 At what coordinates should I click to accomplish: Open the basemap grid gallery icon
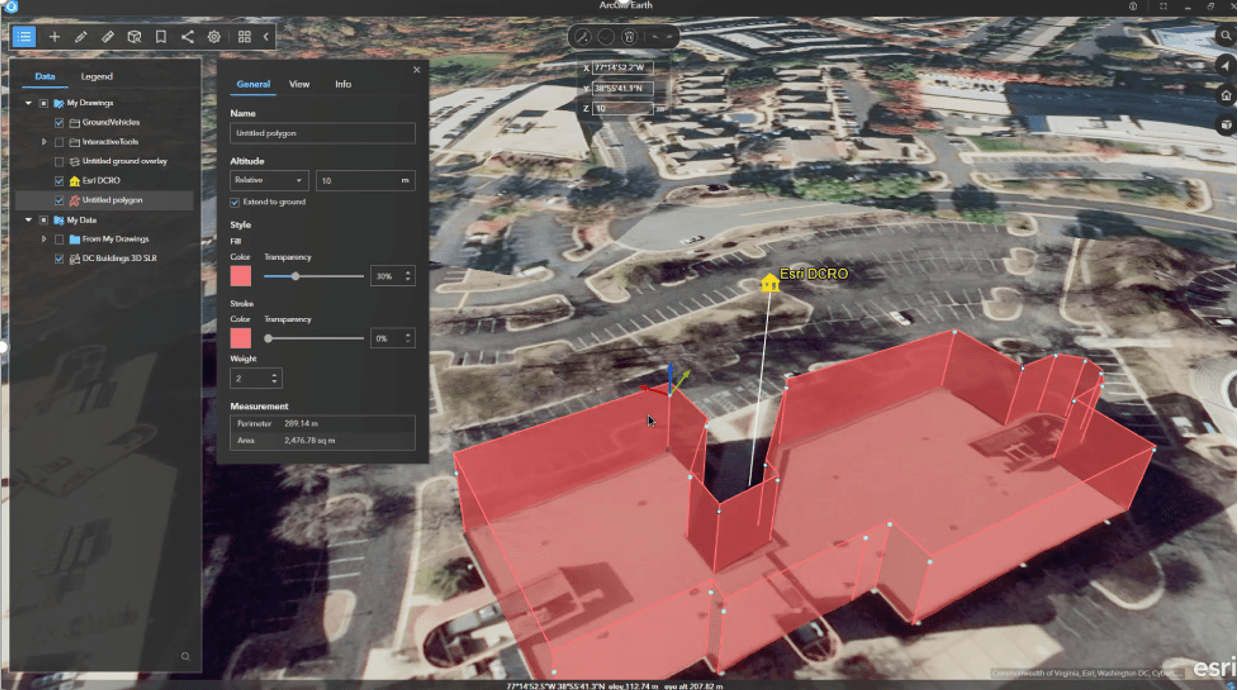[x=244, y=37]
